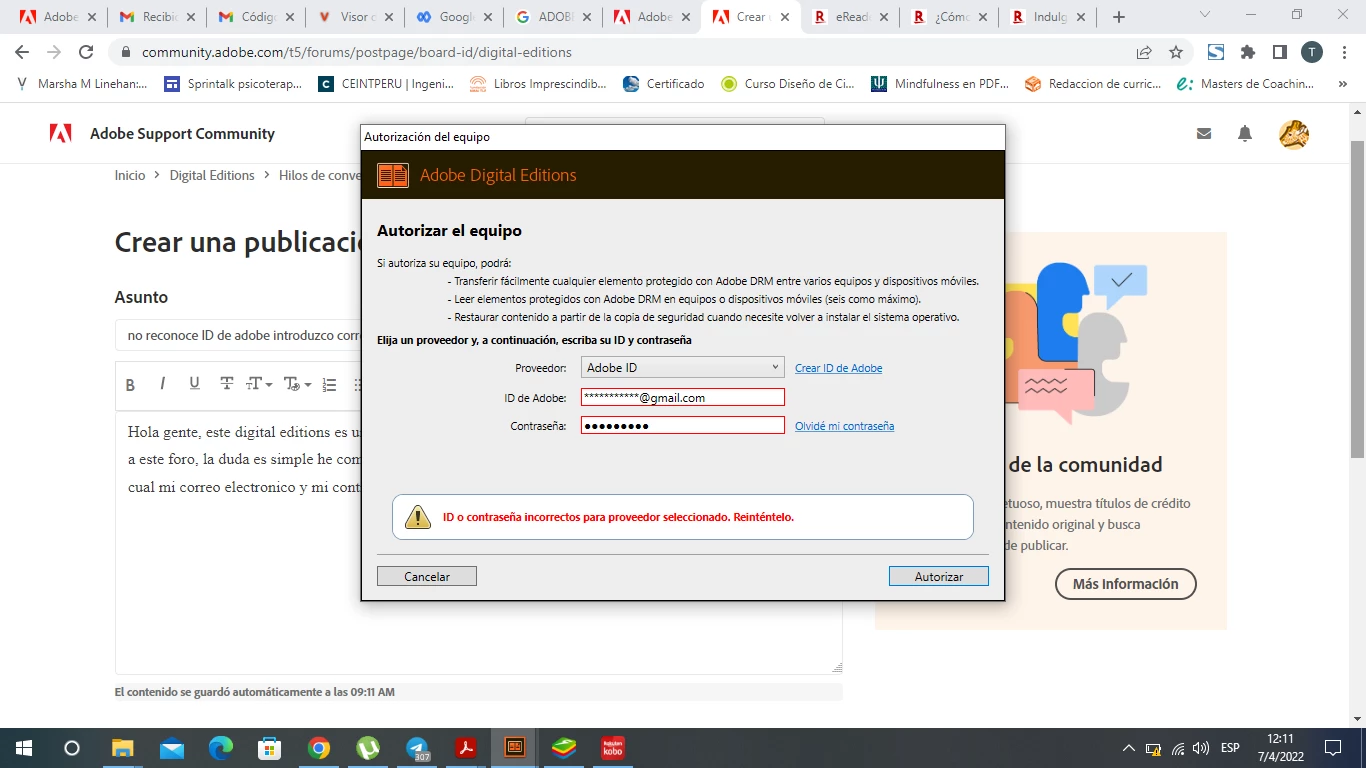The width and height of the screenshot is (1366, 768).
Task: Open Telegram from taskbar
Action: coord(417,747)
